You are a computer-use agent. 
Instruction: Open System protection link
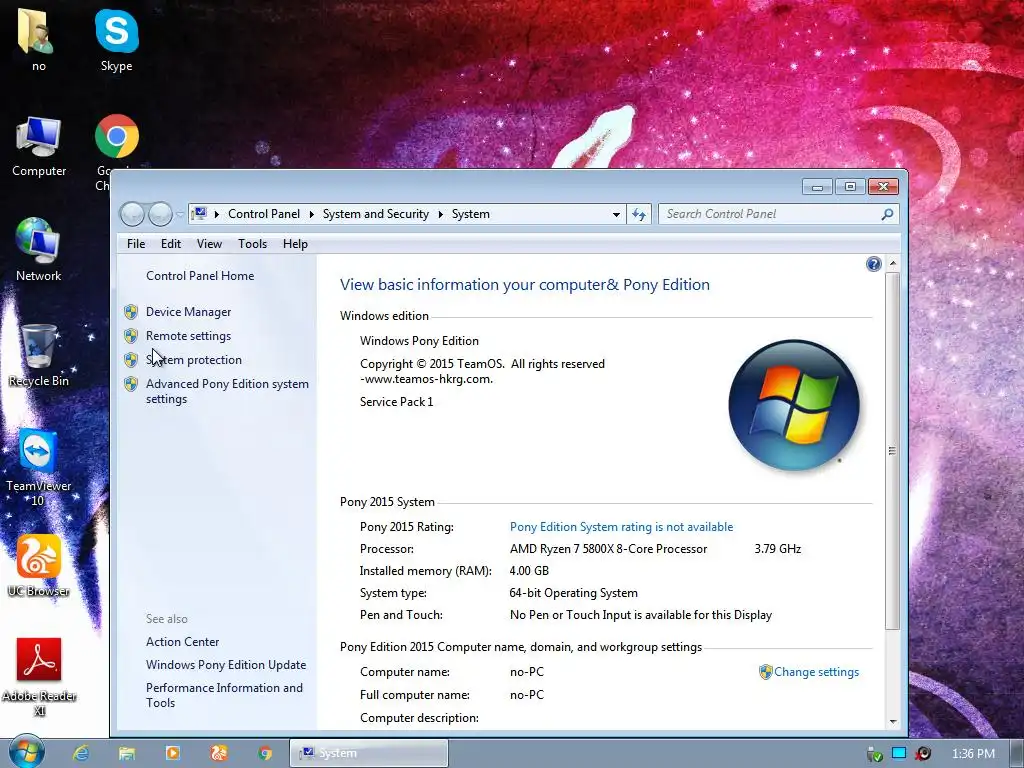click(193, 360)
